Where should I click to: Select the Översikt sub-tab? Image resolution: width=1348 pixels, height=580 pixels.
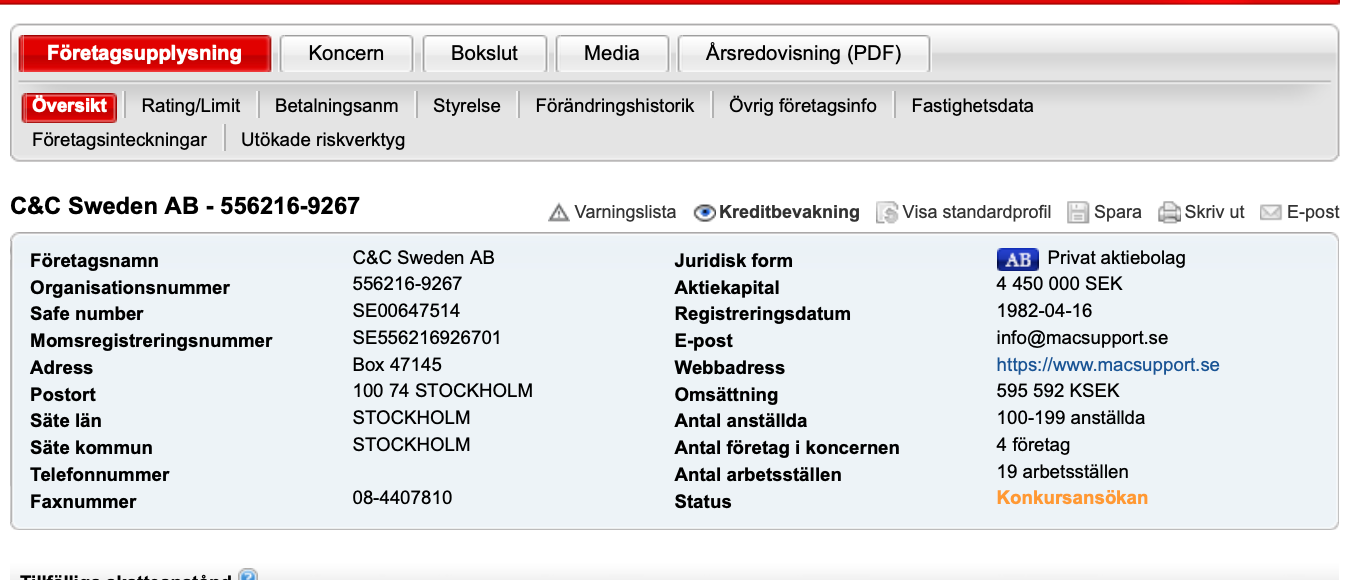[69, 106]
